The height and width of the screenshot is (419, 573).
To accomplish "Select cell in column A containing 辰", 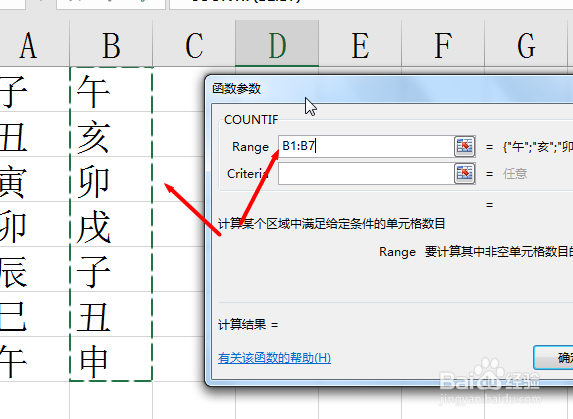I will [x=34, y=269].
